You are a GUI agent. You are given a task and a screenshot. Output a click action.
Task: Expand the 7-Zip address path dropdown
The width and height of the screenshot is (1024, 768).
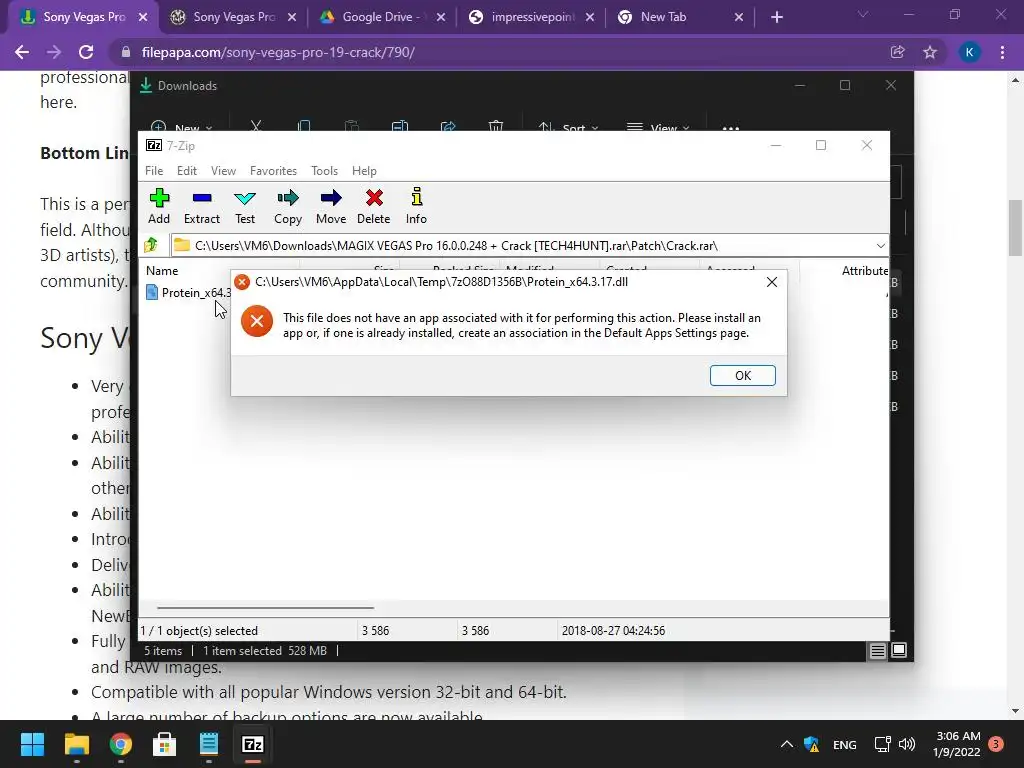[x=880, y=246]
